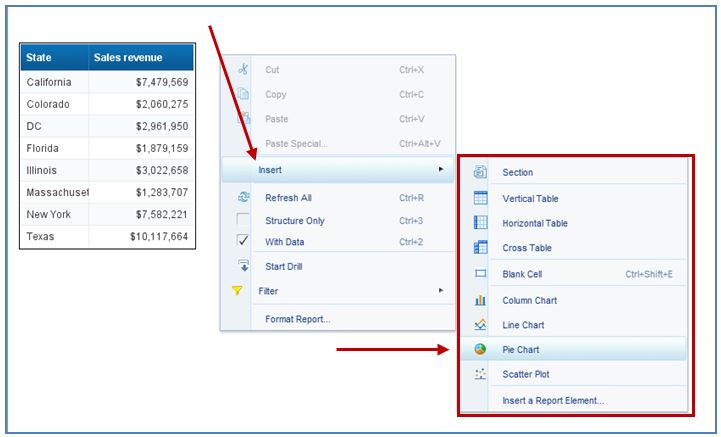Image resolution: width=721 pixels, height=437 pixels.
Task: Click the $3,022,658 revenue value
Action: (162, 170)
